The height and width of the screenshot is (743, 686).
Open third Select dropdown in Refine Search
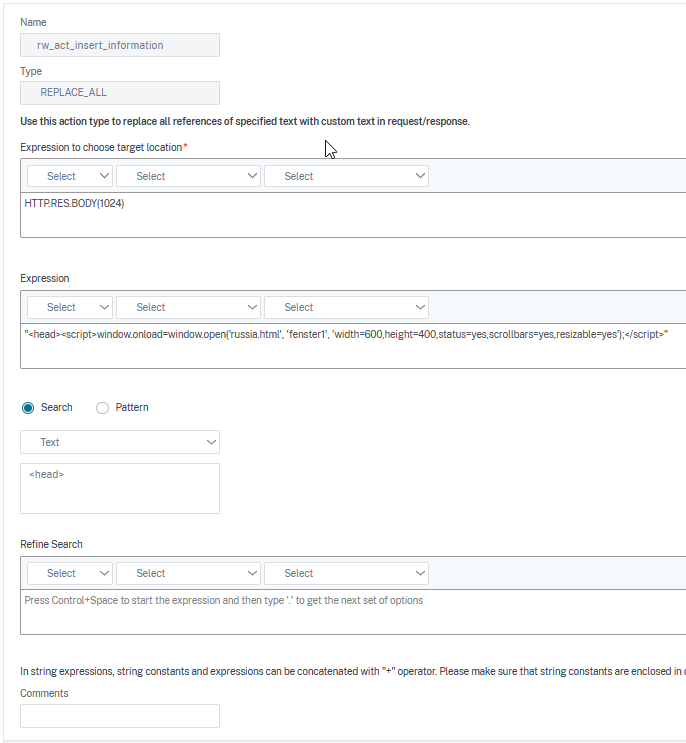[x=346, y=573]
